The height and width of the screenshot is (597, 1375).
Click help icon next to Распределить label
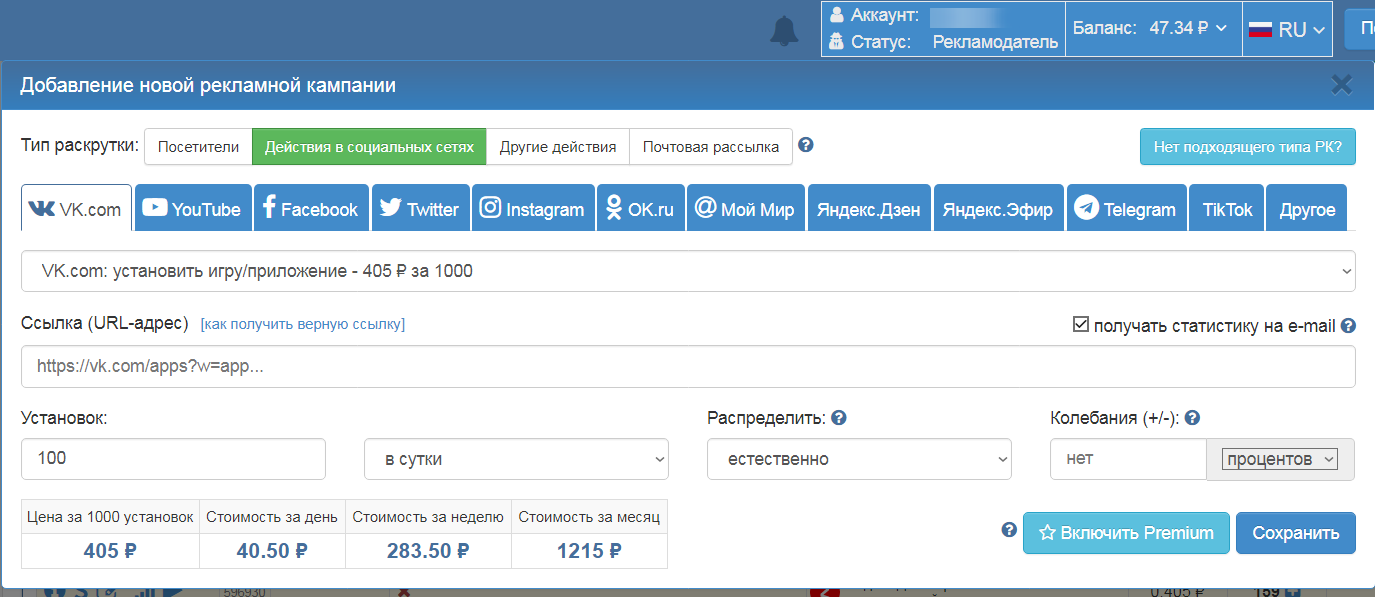coord(839,418)
